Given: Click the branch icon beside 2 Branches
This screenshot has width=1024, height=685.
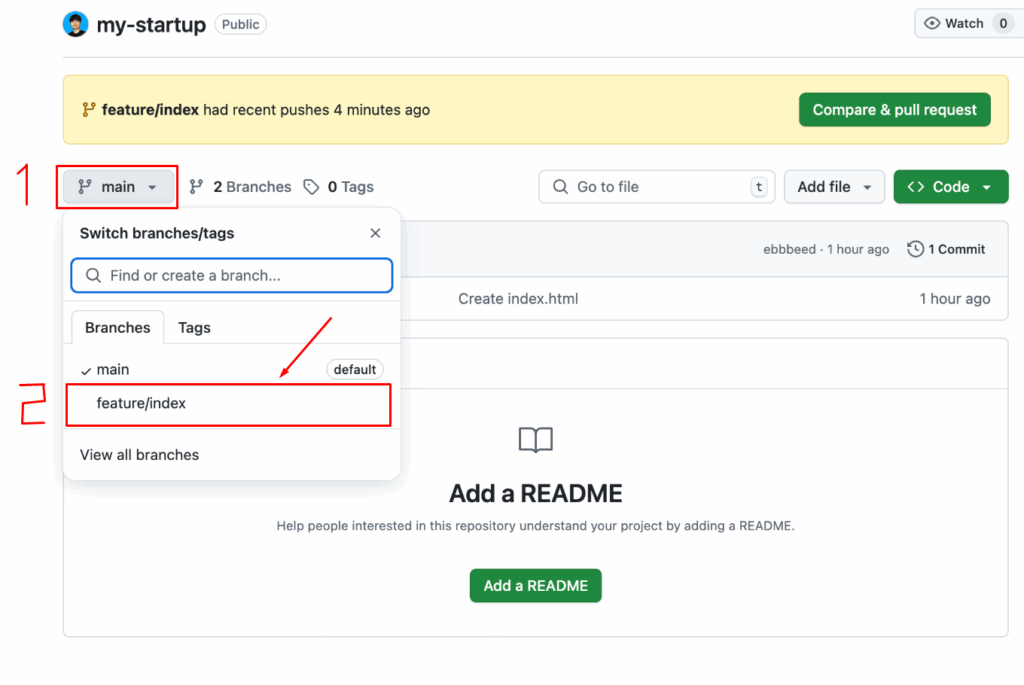Looking at the screenshot, I should (x=197, y=187).
